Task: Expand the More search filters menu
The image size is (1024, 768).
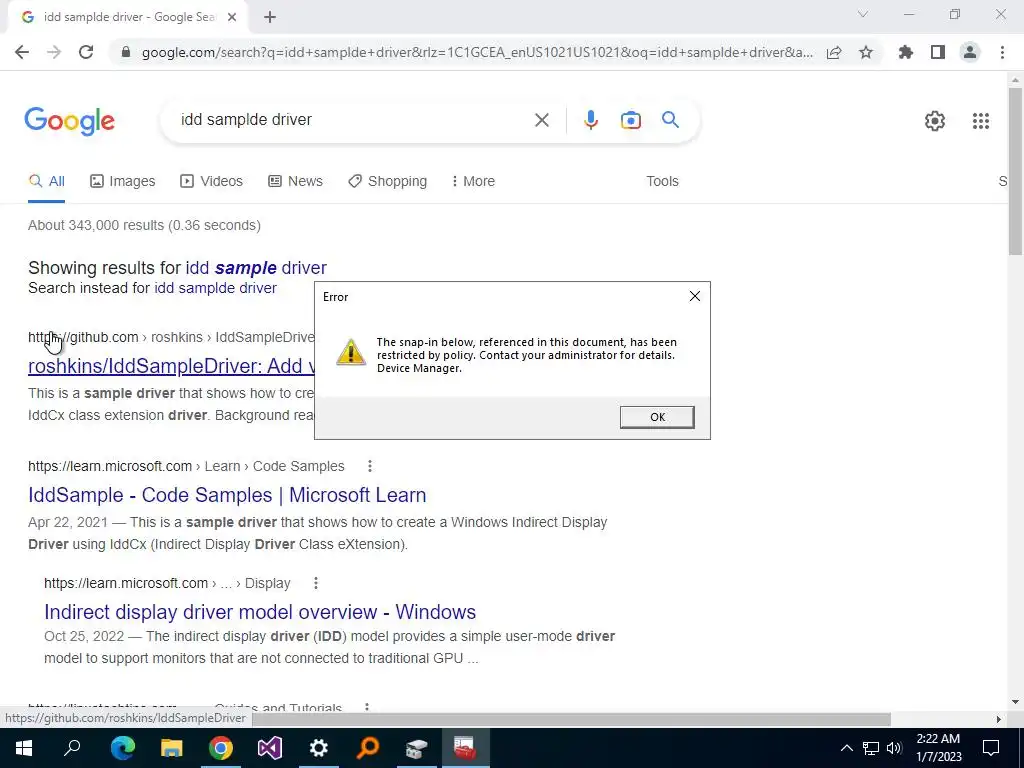Action: 473,181
